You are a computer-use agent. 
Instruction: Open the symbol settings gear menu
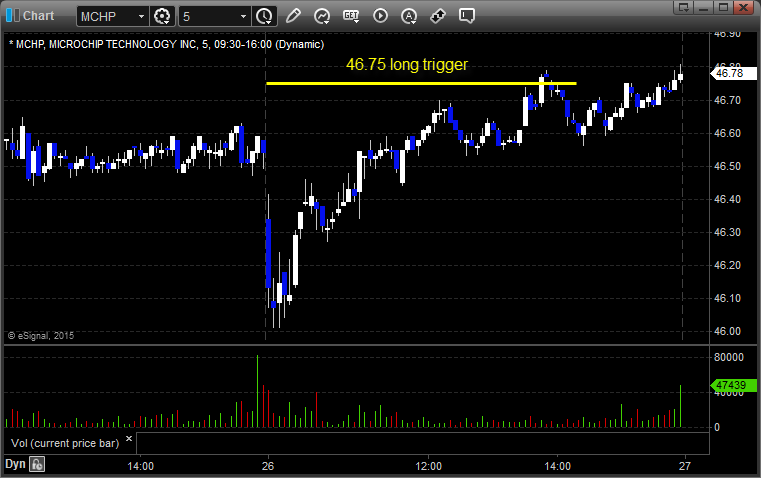[162, 16]
